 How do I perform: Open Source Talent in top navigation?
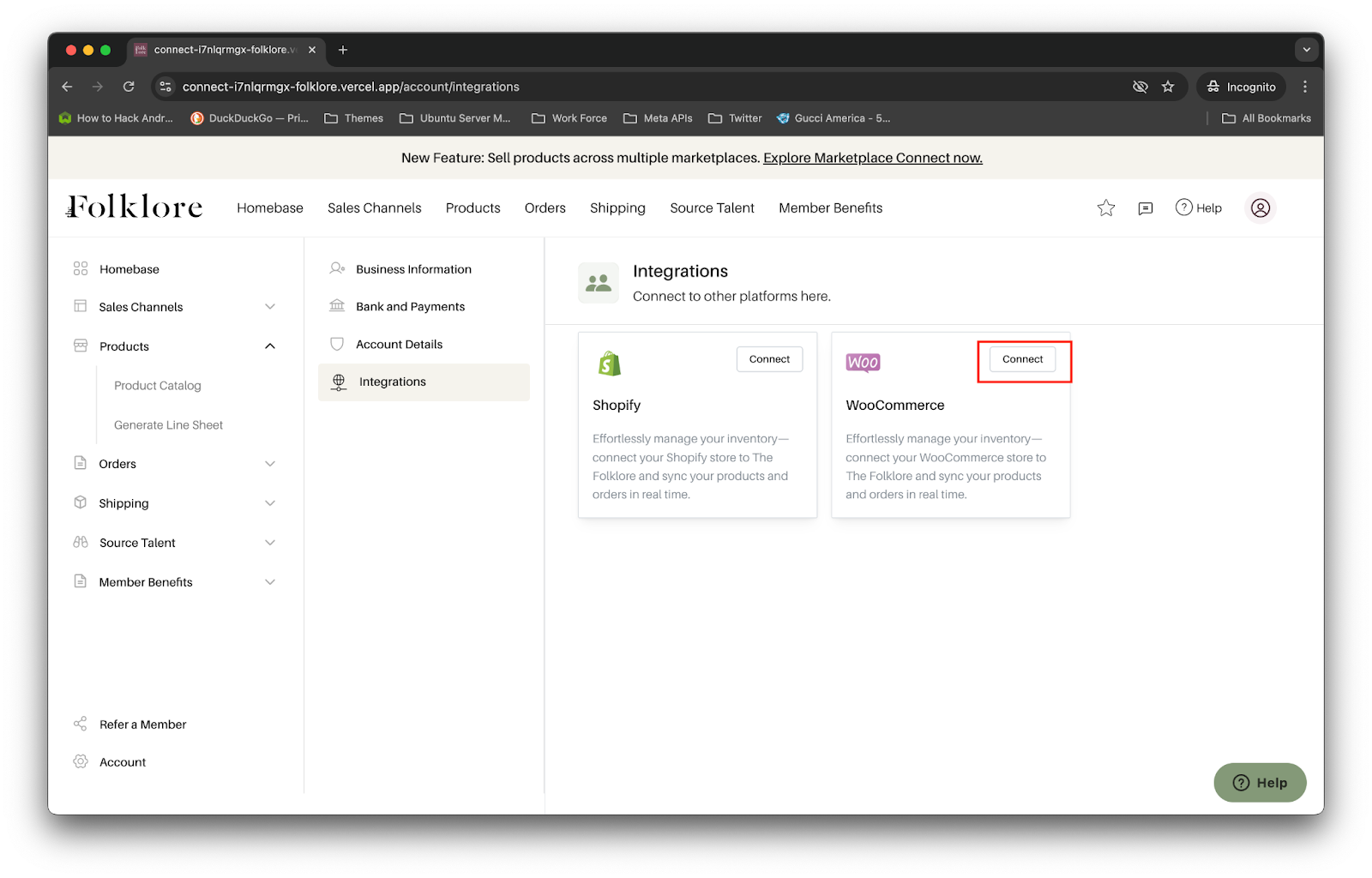pos(713,207)
